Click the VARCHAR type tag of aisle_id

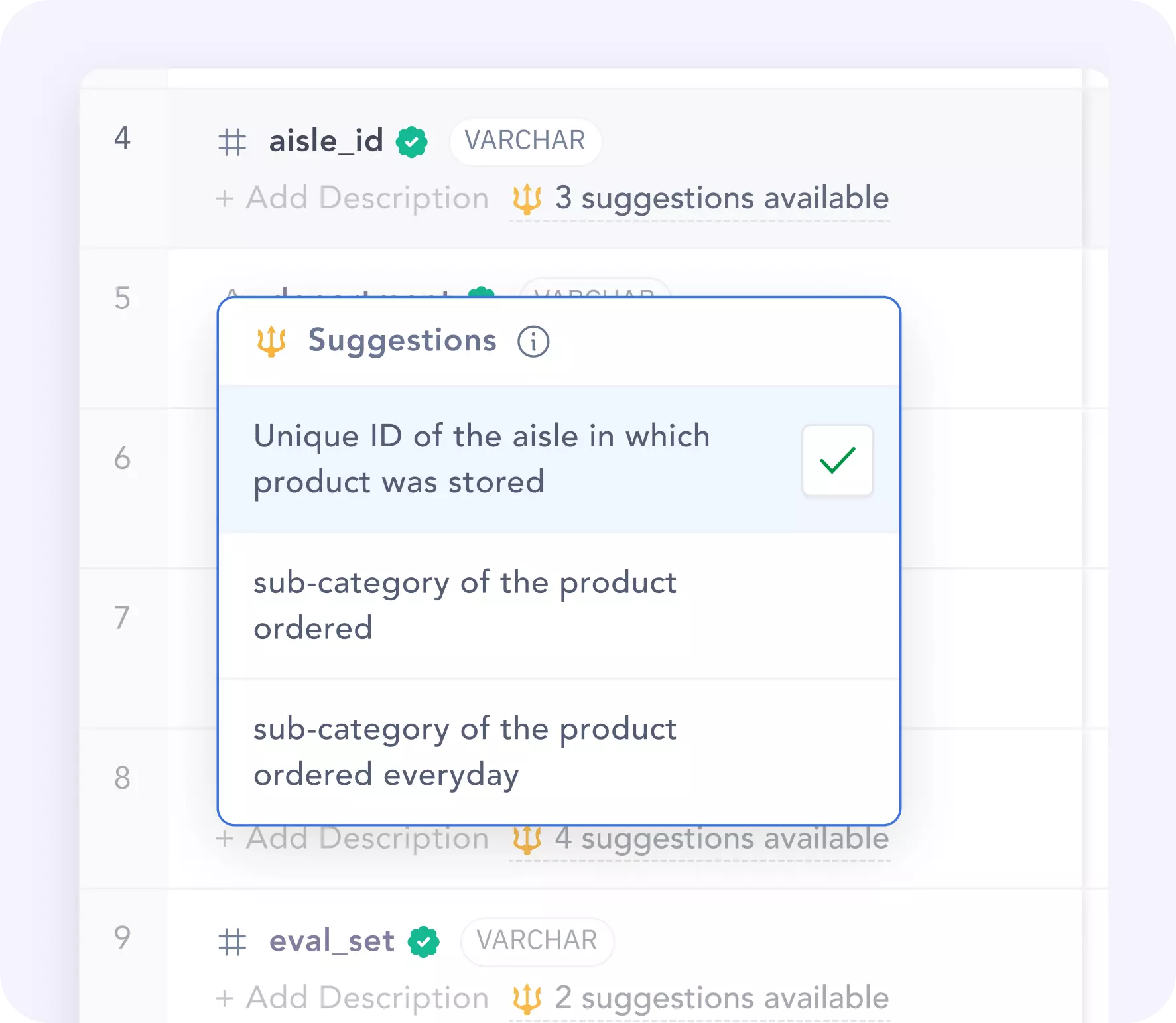(x=525, y=141)
